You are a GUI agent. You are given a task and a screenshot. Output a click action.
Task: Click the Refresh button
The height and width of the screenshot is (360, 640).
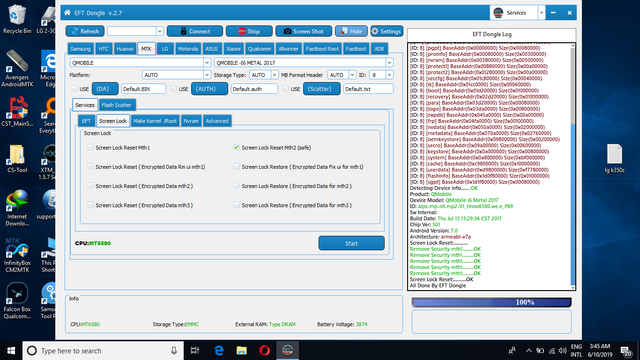click(x=85, y=31)
